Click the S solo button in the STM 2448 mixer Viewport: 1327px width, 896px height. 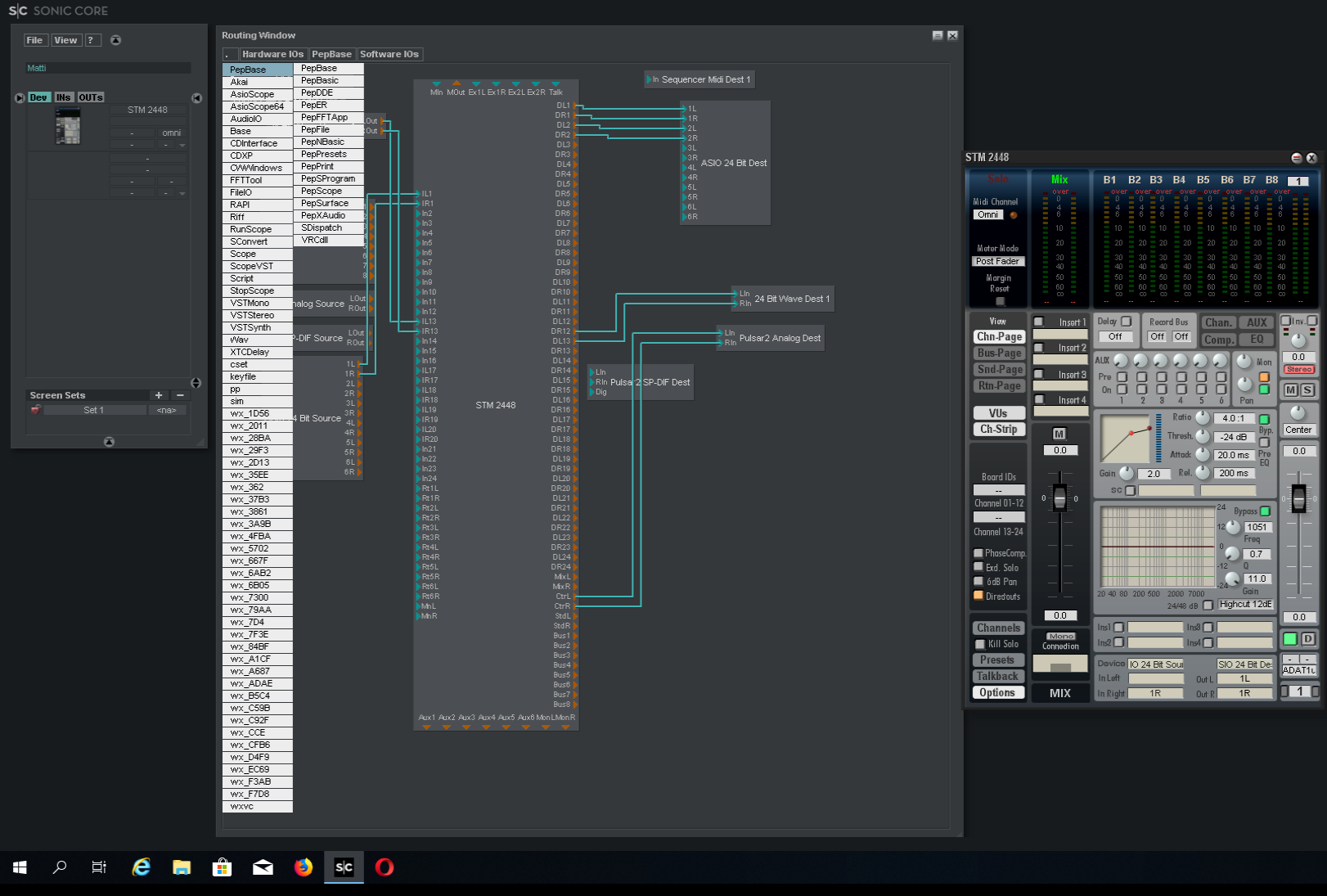[x=1307, y=390]
